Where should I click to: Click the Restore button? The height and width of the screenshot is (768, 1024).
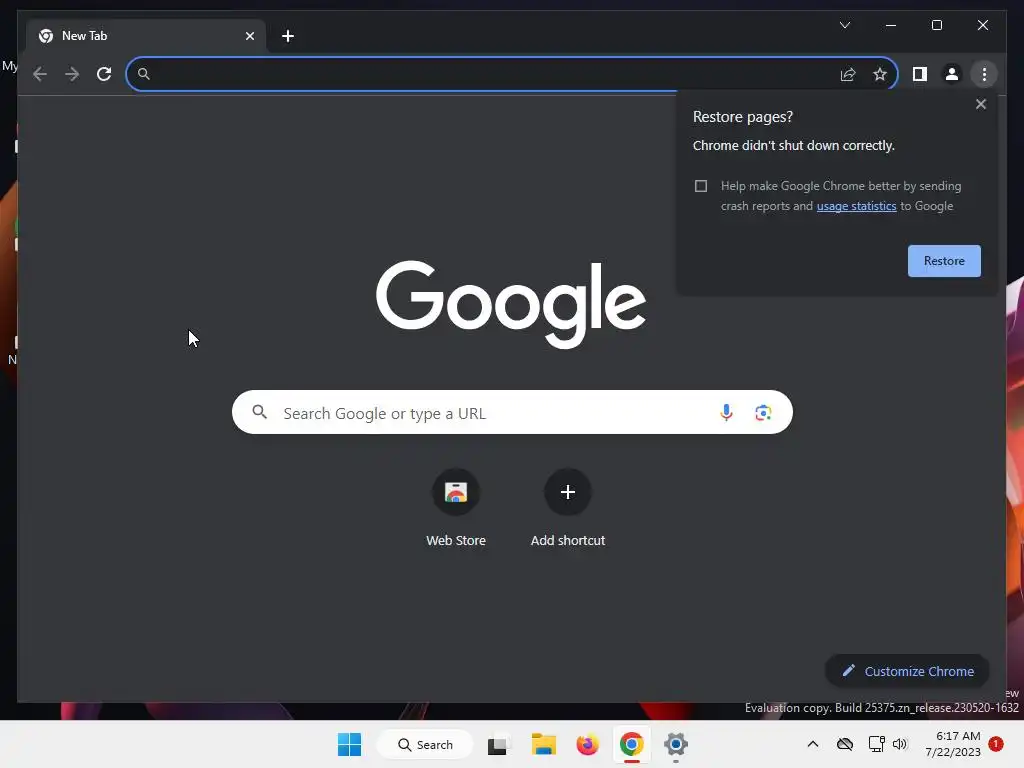click(x=944, y=261)
